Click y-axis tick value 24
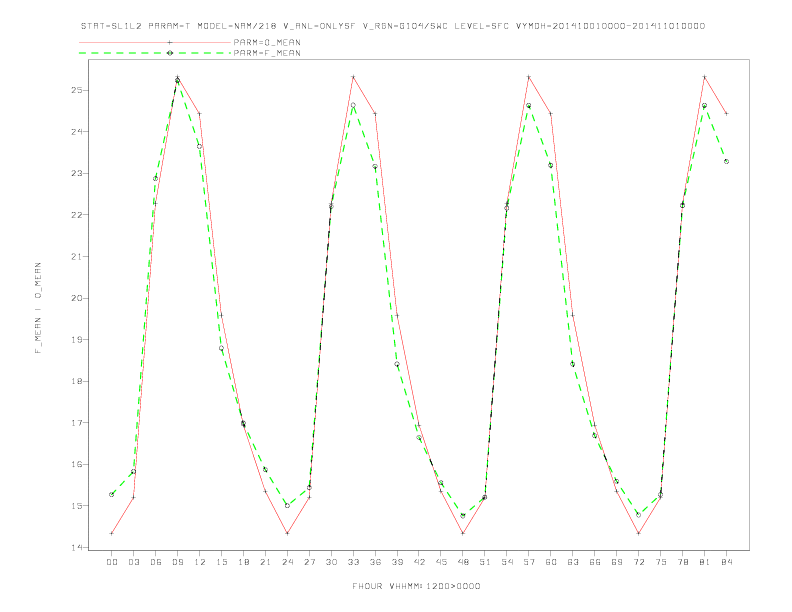The image size is (792, 612). [x=76, y=132]
